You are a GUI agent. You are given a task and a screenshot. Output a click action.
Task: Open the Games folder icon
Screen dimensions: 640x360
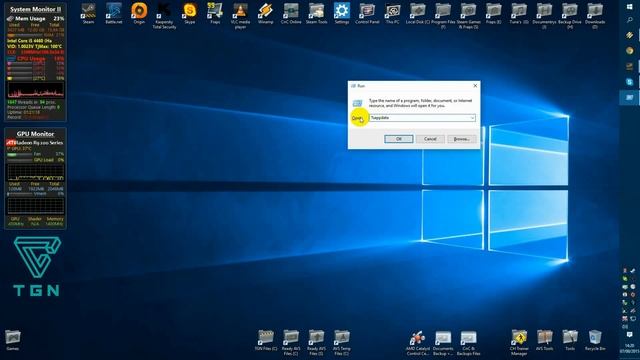tap(13, 340)
